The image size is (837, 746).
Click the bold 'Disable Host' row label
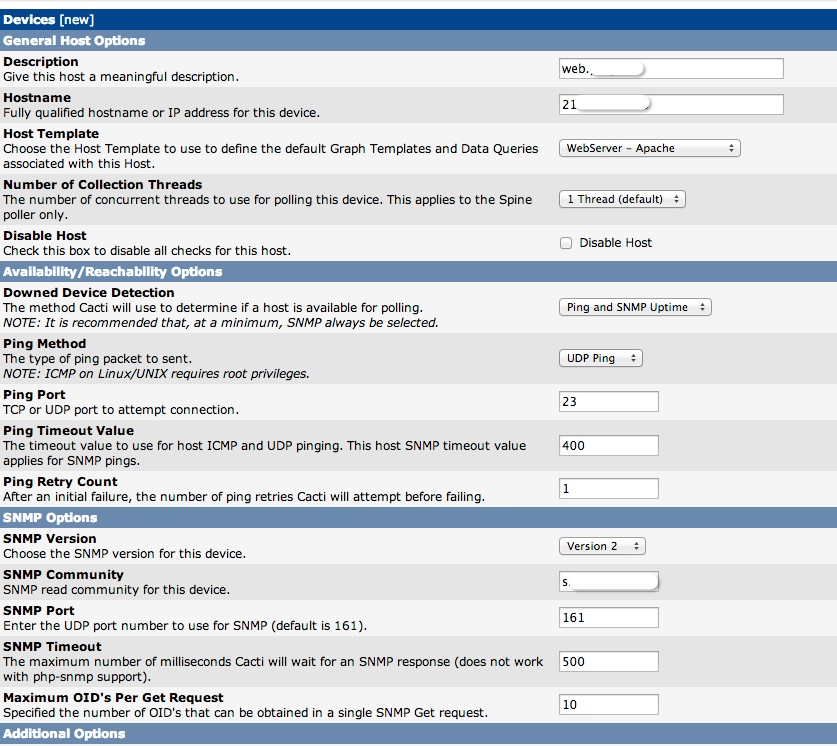(45, 236)
